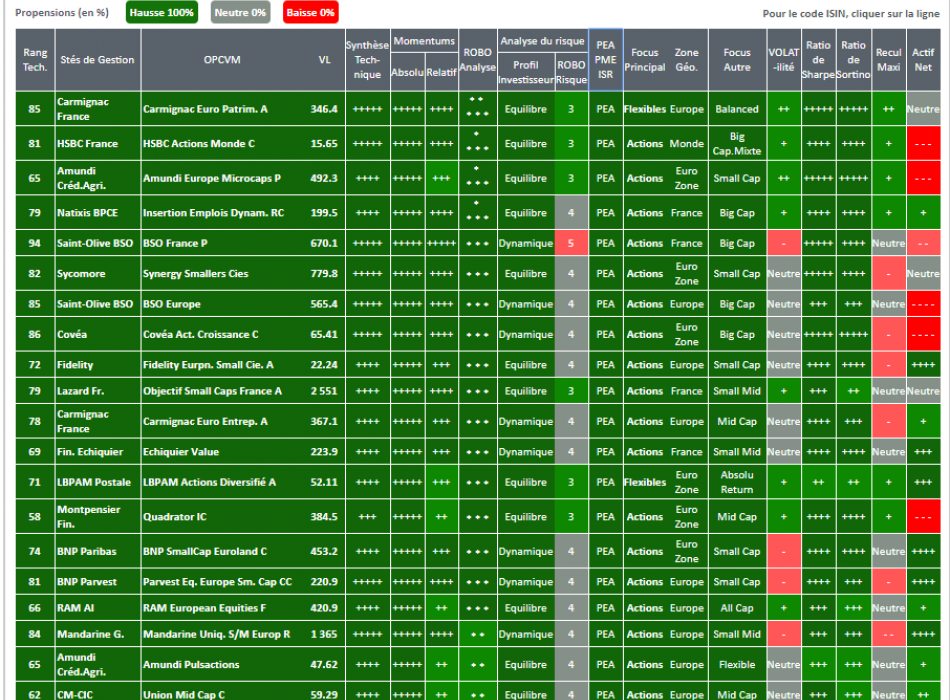
Task: Click the All Cap focus cell
Action: click(737, 608)
